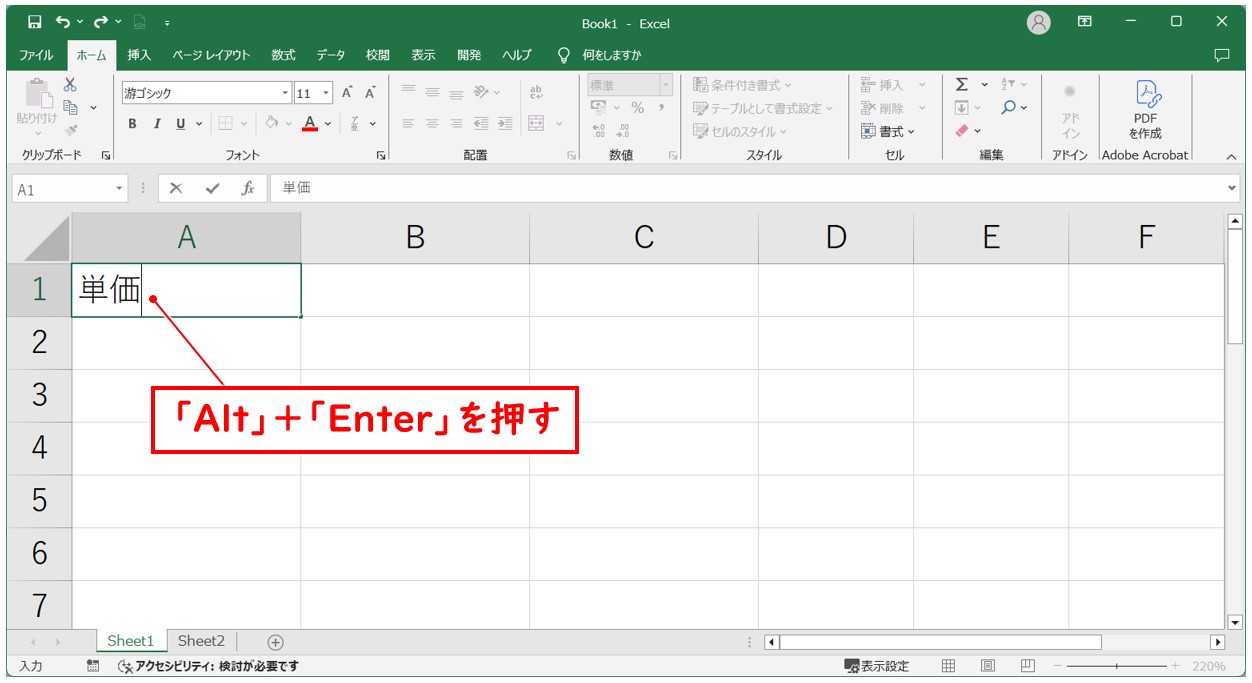This screenshot has width=1252, height=683.
Task: Open the comments speech bubble icon
Action: click(x=1222, y=54)
